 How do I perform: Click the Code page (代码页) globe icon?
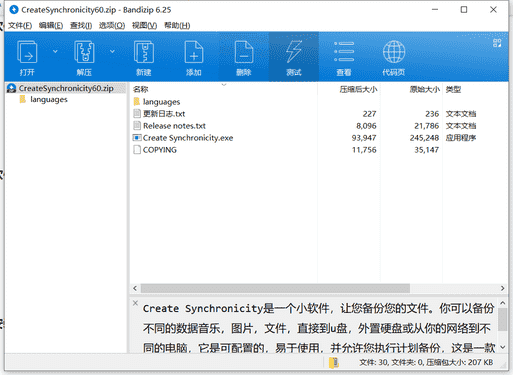tap(394, 52)
